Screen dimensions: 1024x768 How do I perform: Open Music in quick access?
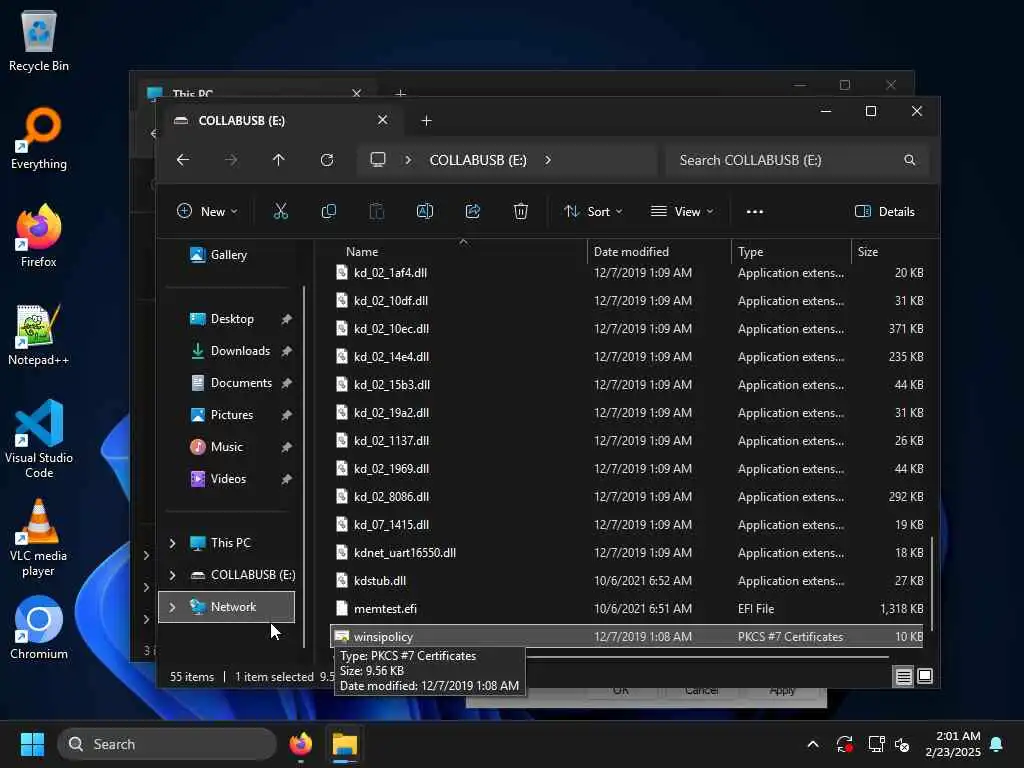[229, 447]
